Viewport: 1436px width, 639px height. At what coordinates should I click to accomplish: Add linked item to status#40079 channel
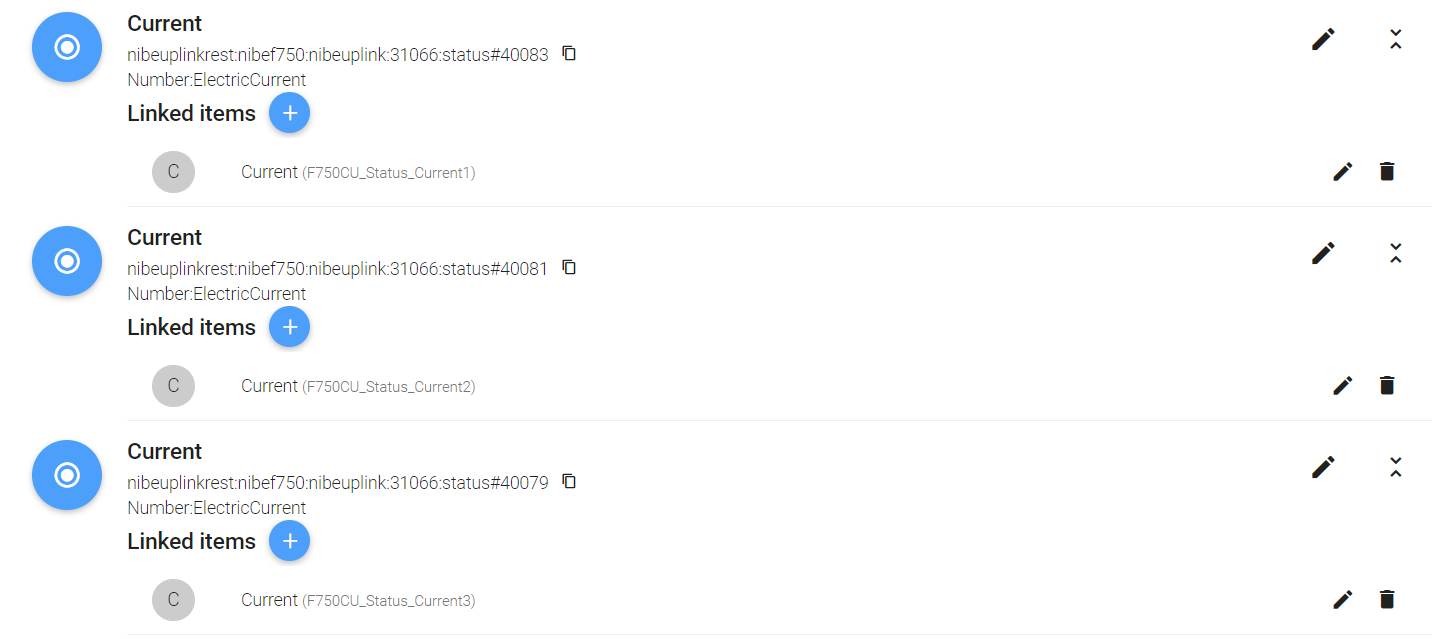tap(289, 541)
